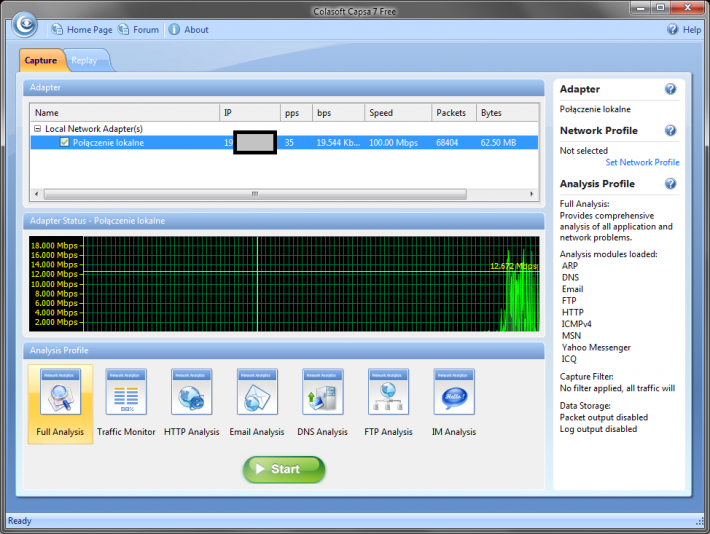710x534 pixels.
Task: Open the Help menu item
Action: pyautogui.click(x=692, y=30)
